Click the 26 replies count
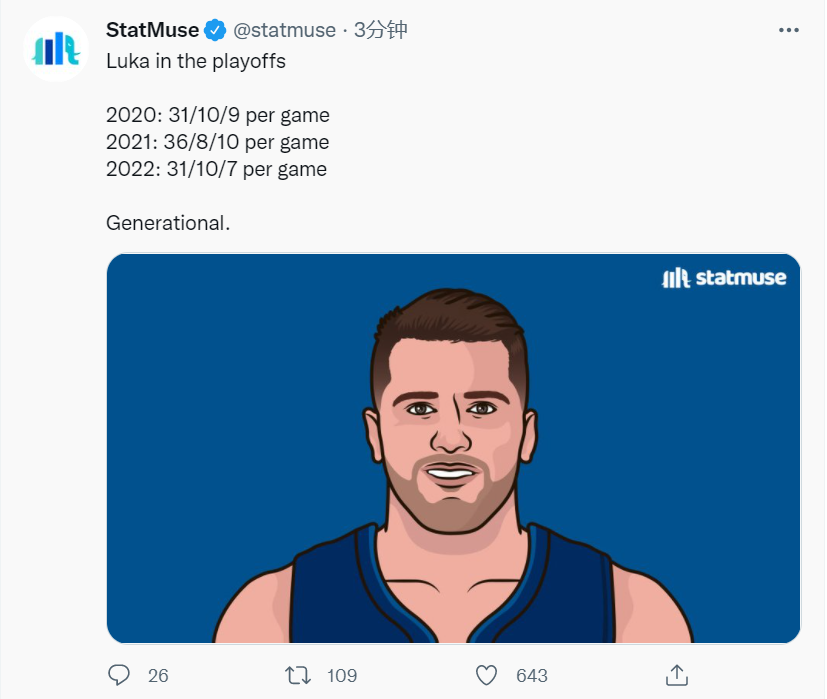The height and width of the screenshot is (699, 827). (x=158, y=676)
